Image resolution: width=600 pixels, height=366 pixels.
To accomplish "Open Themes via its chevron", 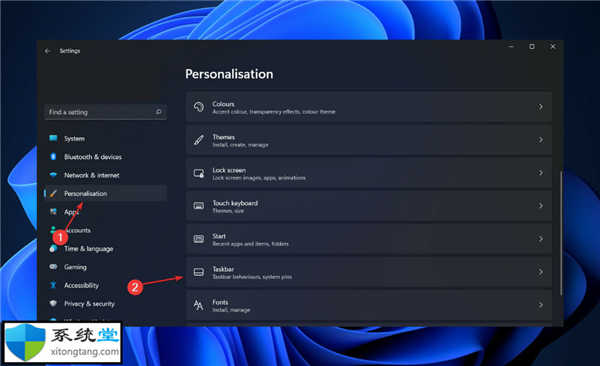I will coord(540,140).
